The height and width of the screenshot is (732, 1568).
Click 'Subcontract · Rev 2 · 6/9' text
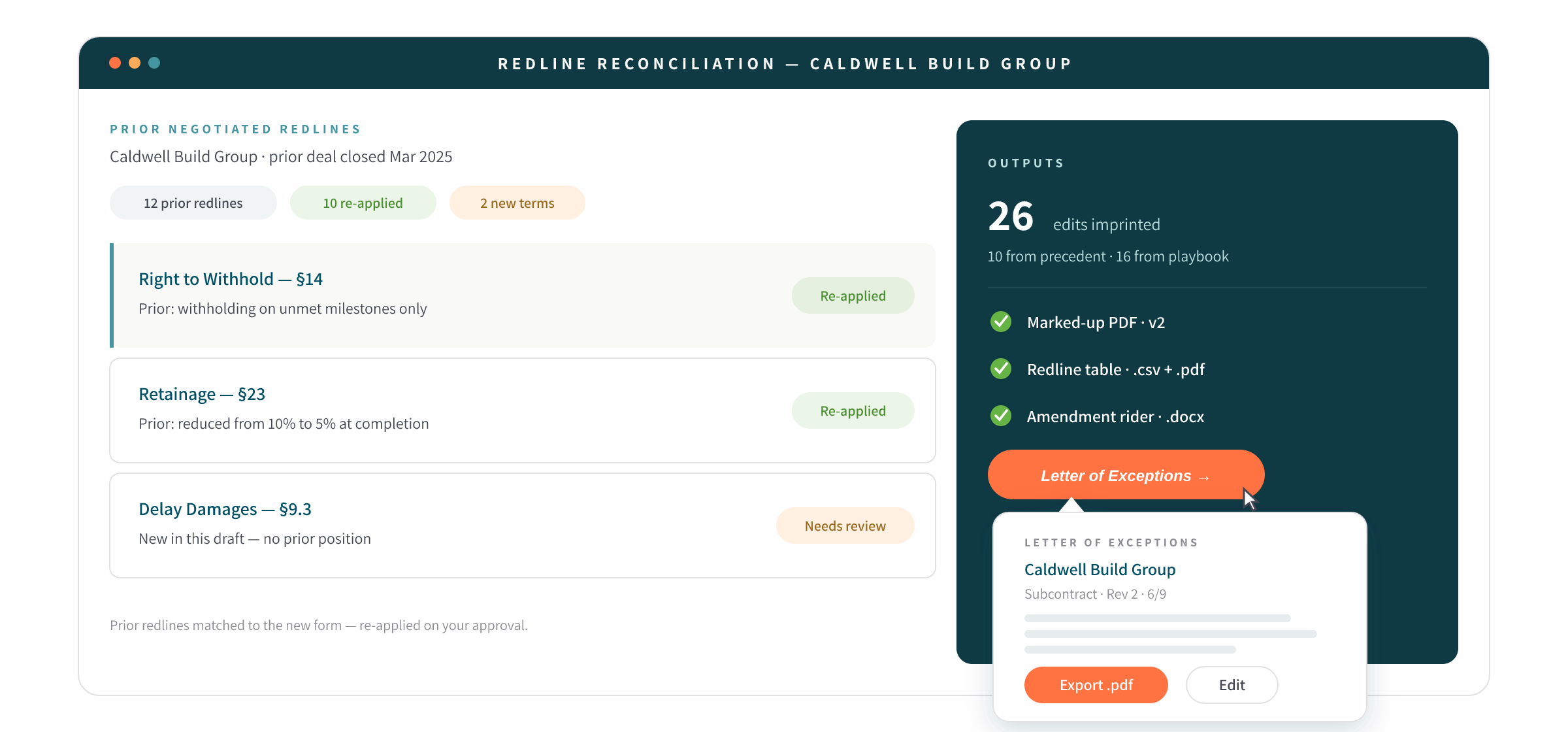click(x=1095, y=594)
